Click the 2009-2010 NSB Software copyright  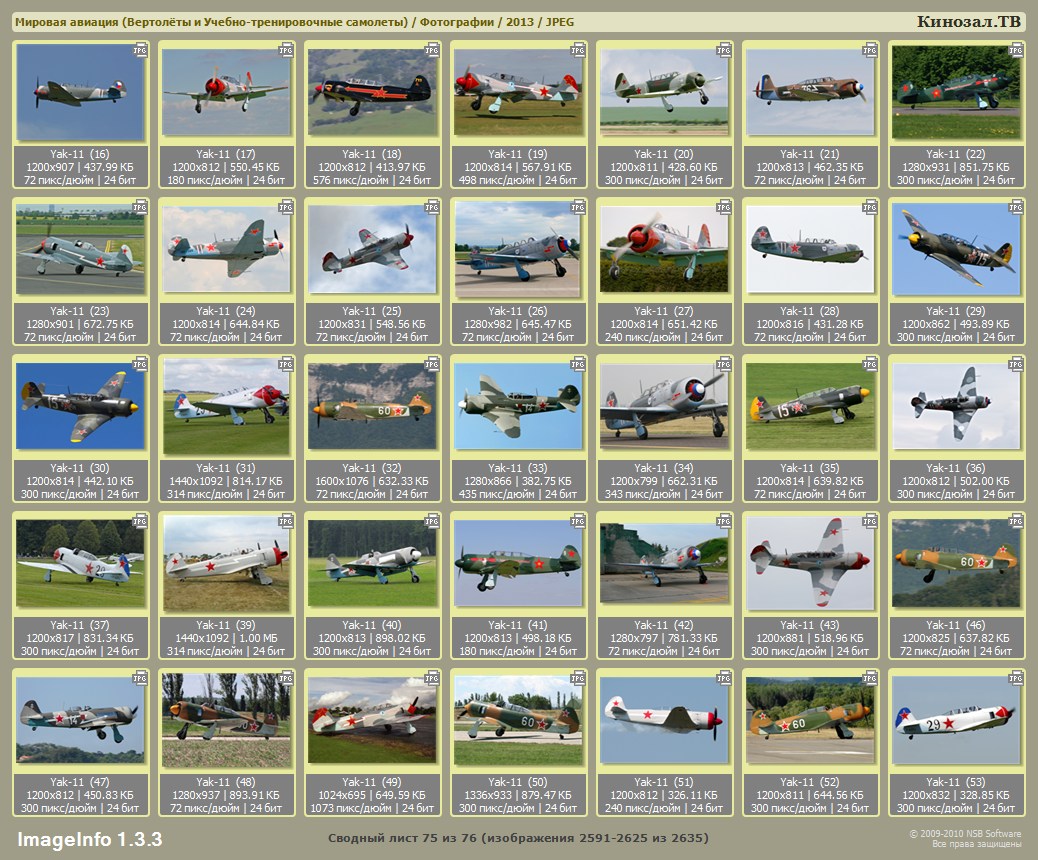click(965, 834)
